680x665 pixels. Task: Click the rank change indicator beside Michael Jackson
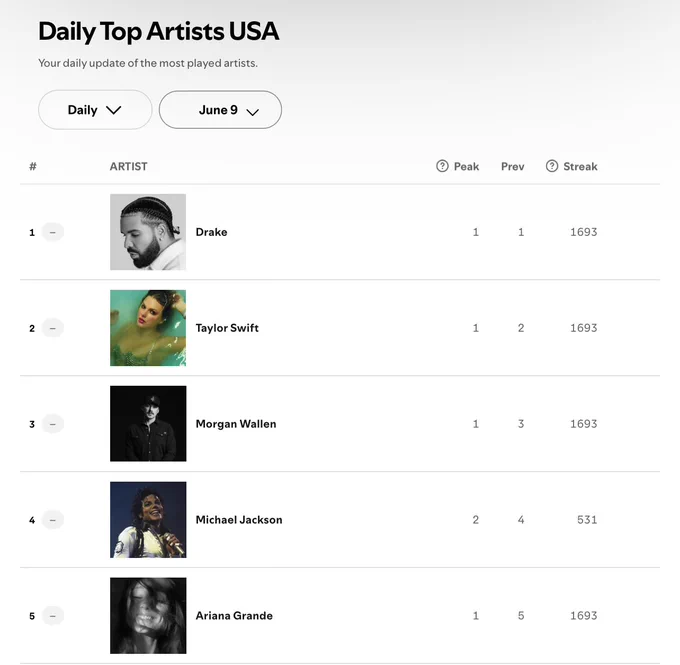[x=53, y=520]
